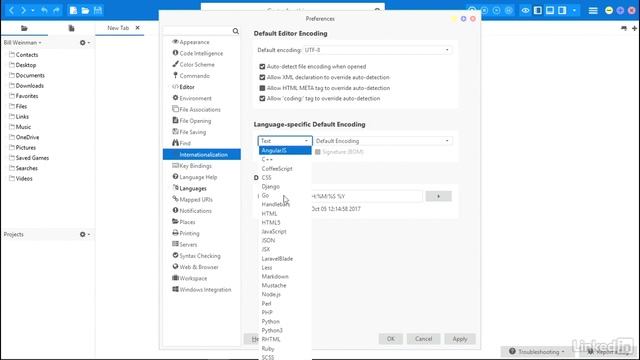Screen dimensions: 640x360
Task: Collapse the Text language dropdown
Action: pyautogui.click(x=285, y=141)
